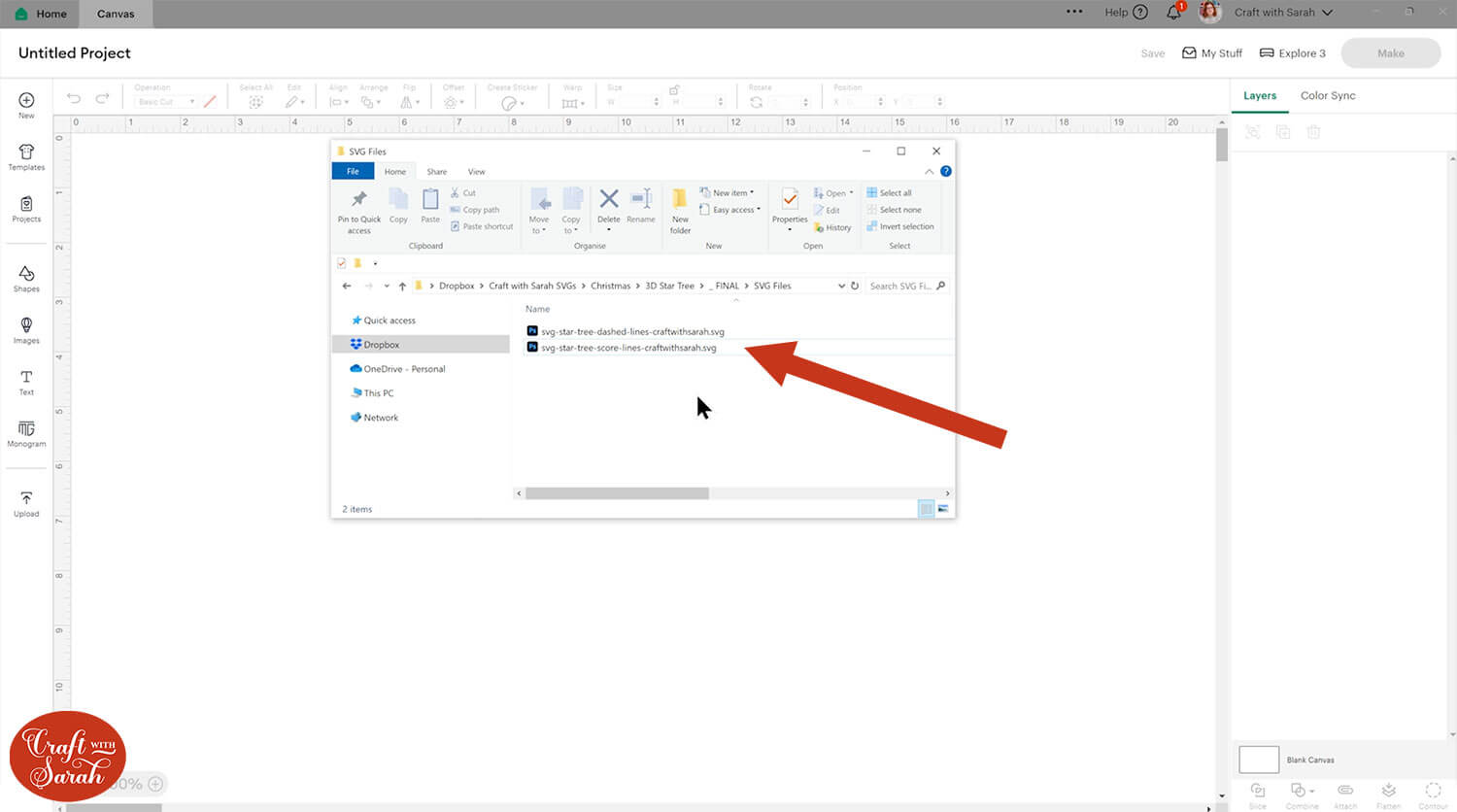Switch to large icons view toggle
This screenshot has height=812, width=1457.
point(942,509)
